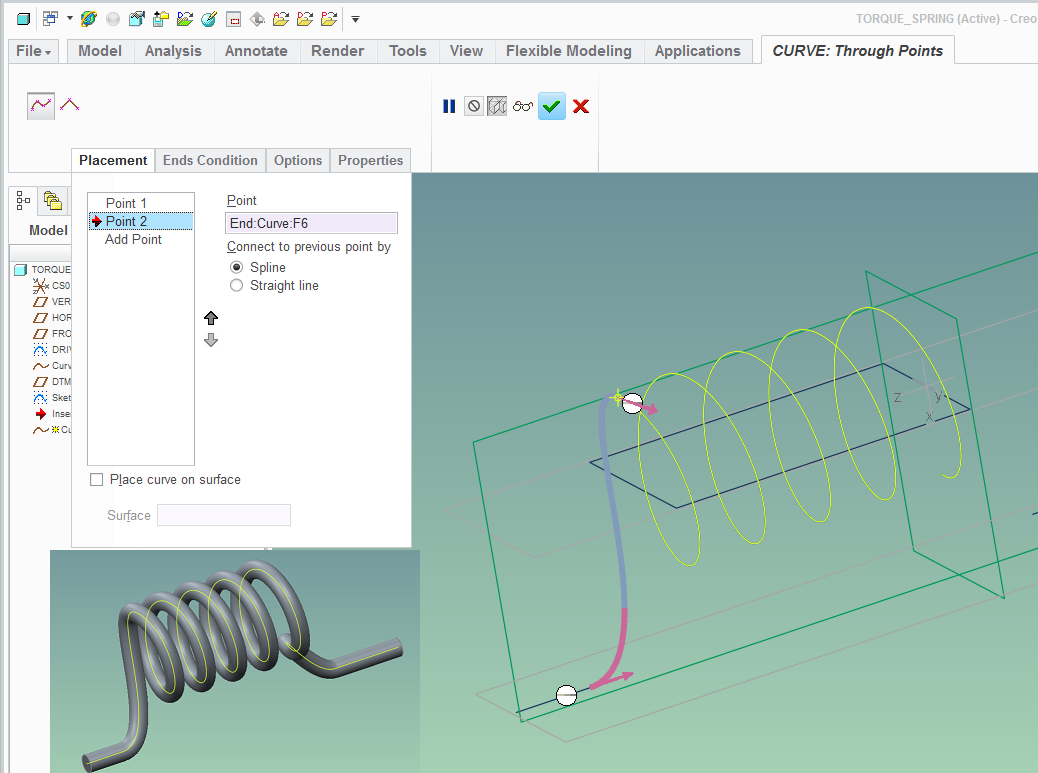Click the cyan part icon in quick access
This screenshot has width=1038, height=773.
(x=23, y=19)
